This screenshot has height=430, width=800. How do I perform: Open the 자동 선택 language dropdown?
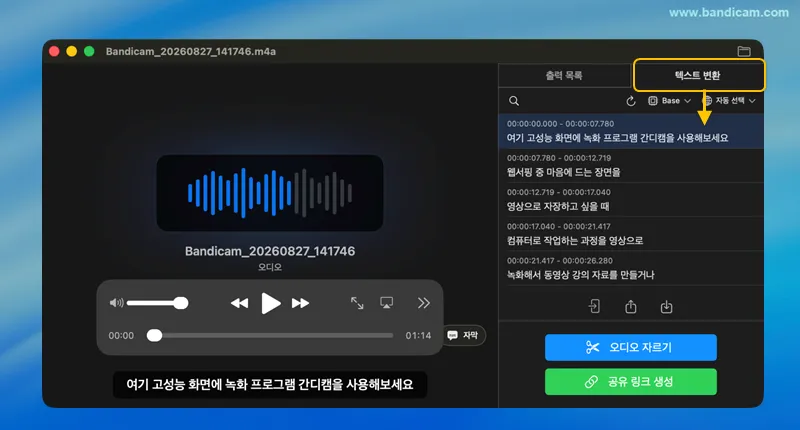click(x=729, y=101)
